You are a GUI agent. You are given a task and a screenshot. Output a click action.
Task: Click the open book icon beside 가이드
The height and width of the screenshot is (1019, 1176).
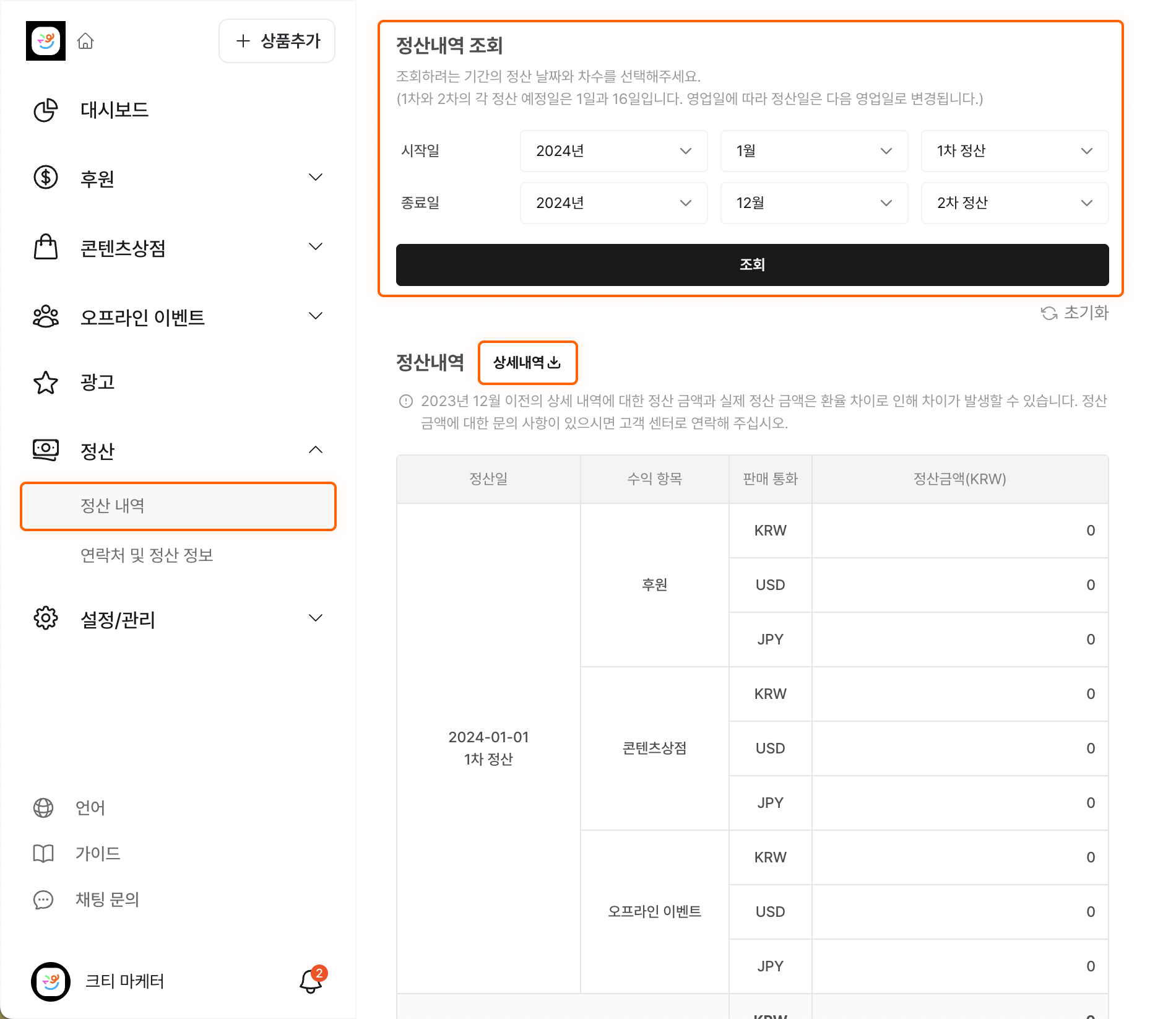coord(43,854)
